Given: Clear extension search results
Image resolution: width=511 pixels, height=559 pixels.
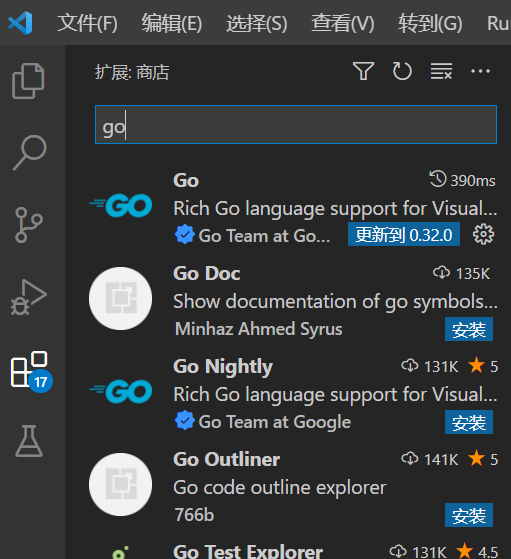Looking at the screenshot, I should 441,71.
